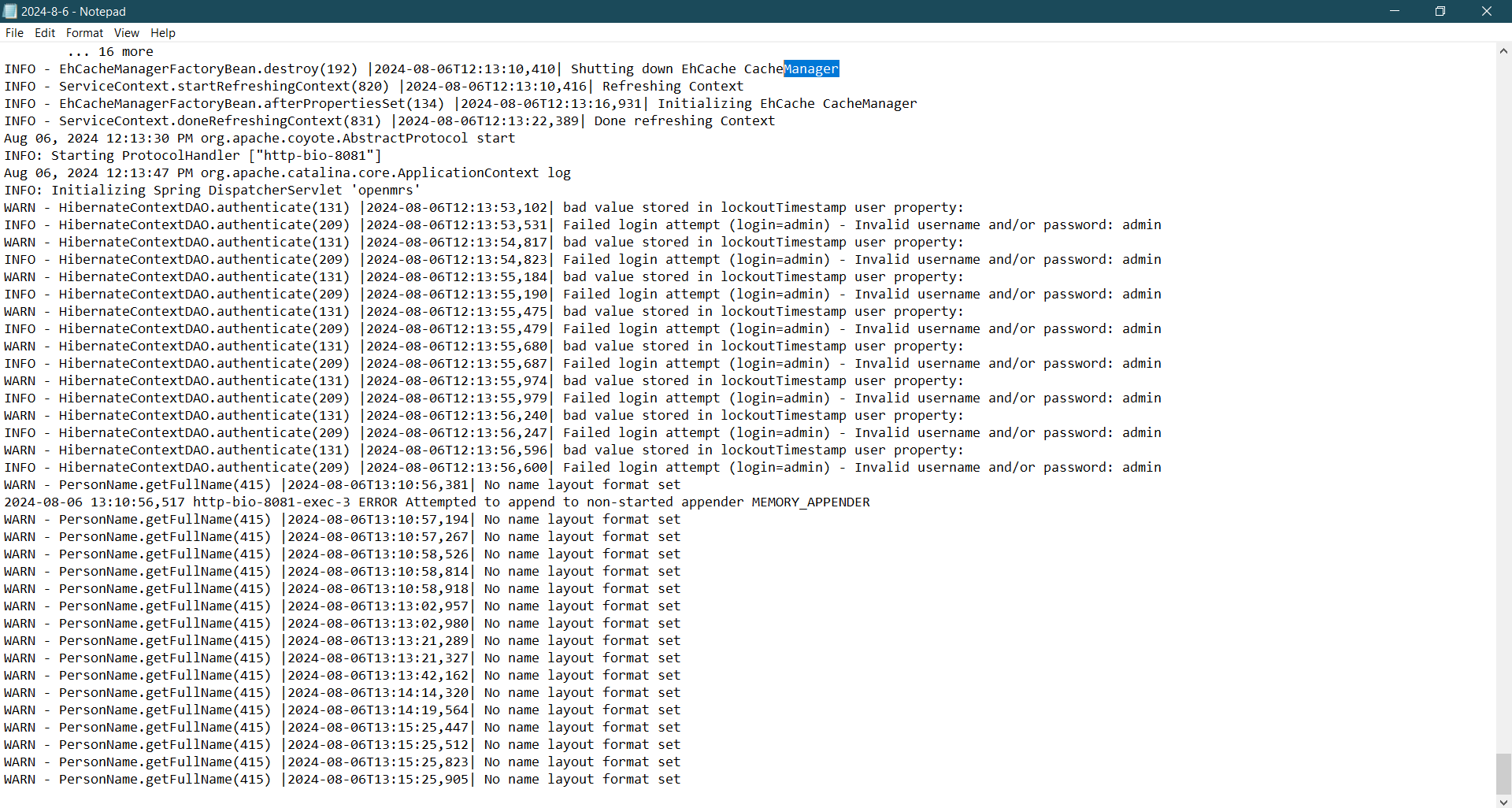Click timestamp 2024-08-06T12:13:53,102
1512x808 pixels.
457,208
